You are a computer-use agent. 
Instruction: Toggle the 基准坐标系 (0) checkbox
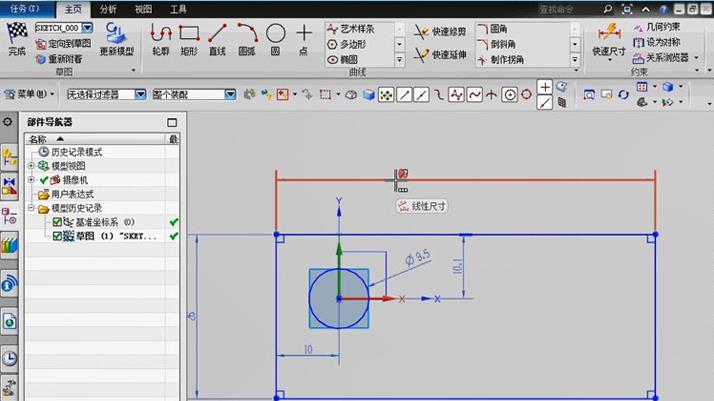pyautogui.click(x=57, y=222)
